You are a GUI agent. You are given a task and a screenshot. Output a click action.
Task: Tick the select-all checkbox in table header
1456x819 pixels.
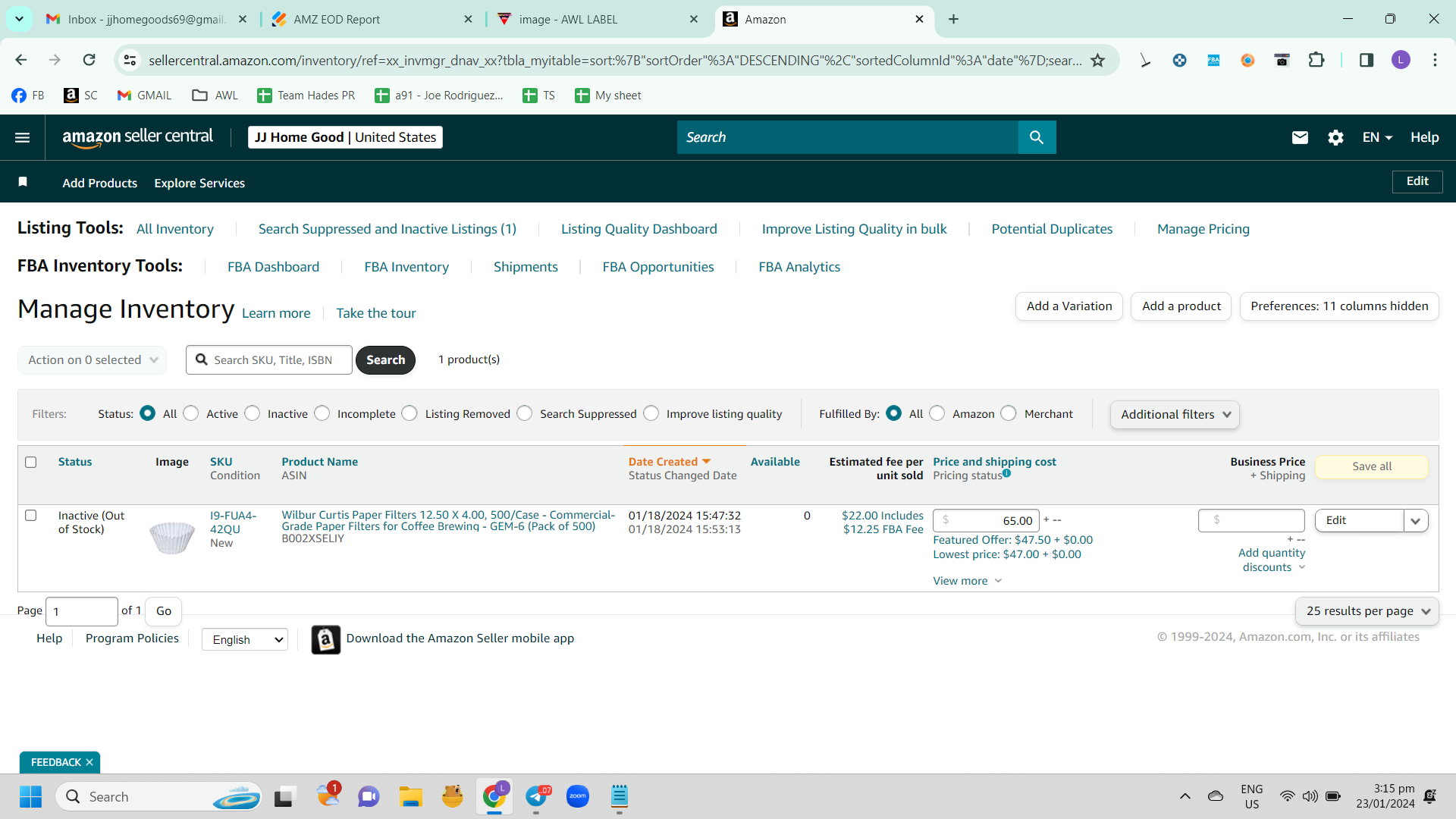[31, 462]
